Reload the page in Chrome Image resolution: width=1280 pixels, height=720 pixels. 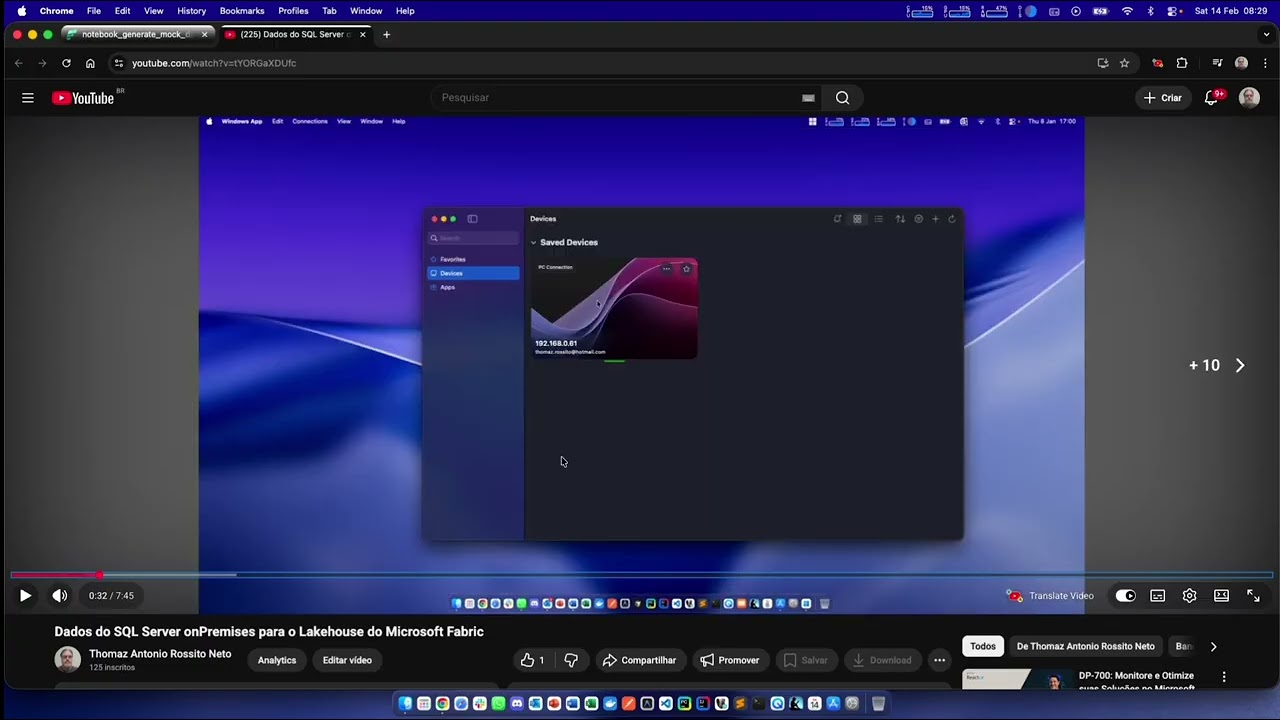66,63
